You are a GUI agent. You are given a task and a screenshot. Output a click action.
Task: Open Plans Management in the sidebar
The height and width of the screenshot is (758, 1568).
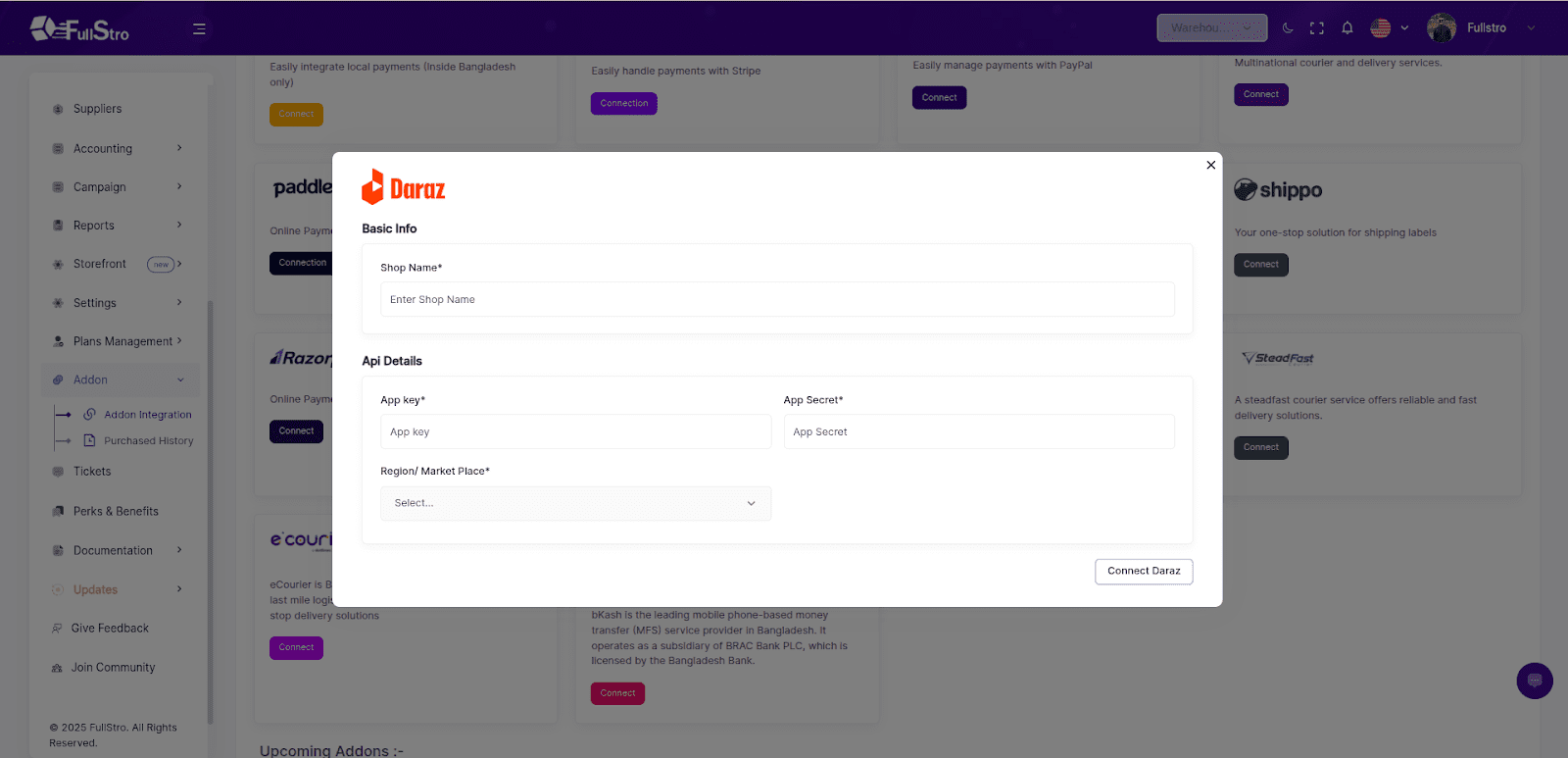tap(122, 341)
